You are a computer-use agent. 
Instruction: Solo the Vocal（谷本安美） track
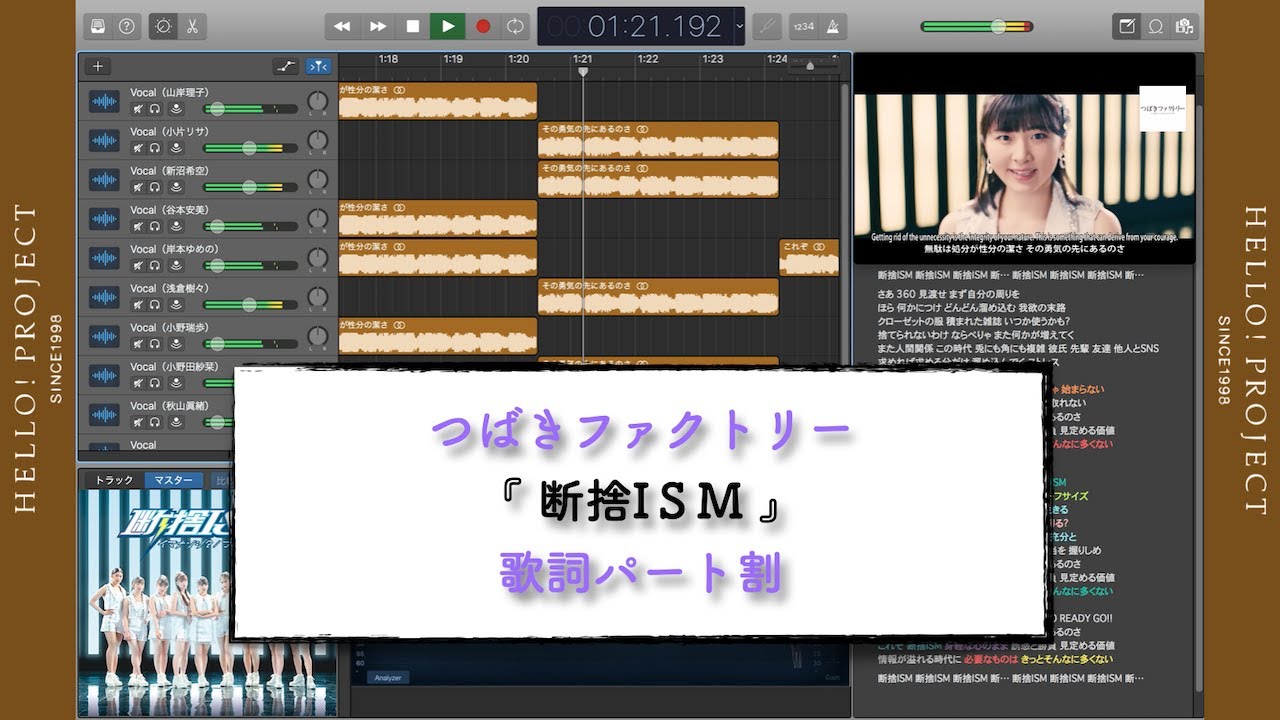(x=155, y=226)
